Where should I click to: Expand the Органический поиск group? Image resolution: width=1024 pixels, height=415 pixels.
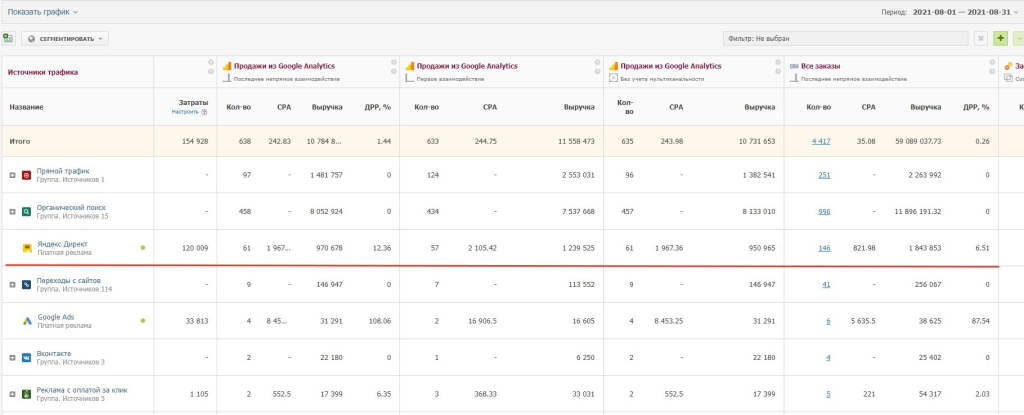[13, 211]
